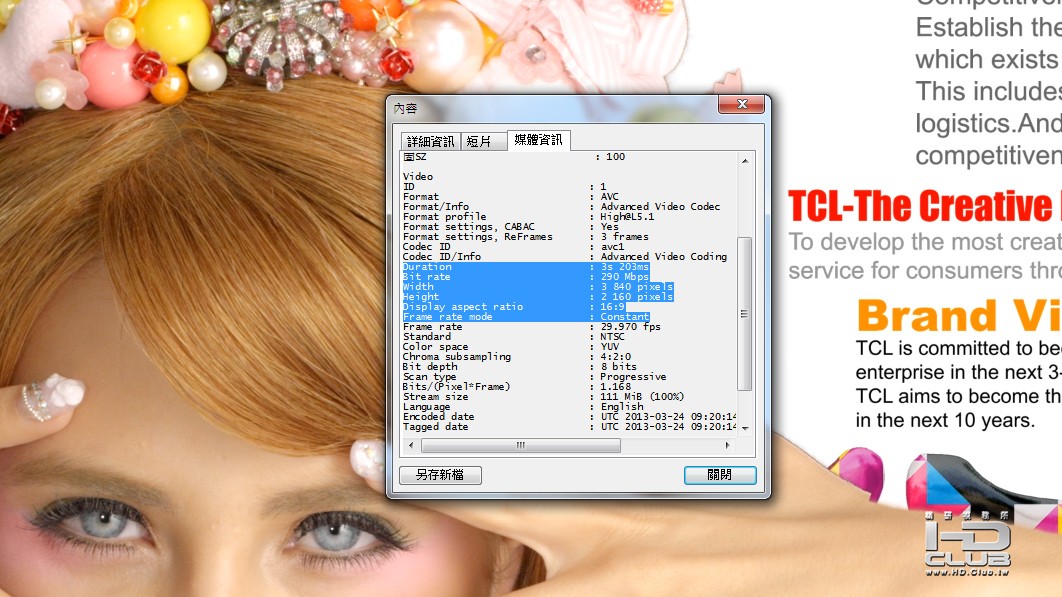Screen dimensions: 1062x597
Task: Click the 'Chroma subsampling' label
Action: point(456,356)
